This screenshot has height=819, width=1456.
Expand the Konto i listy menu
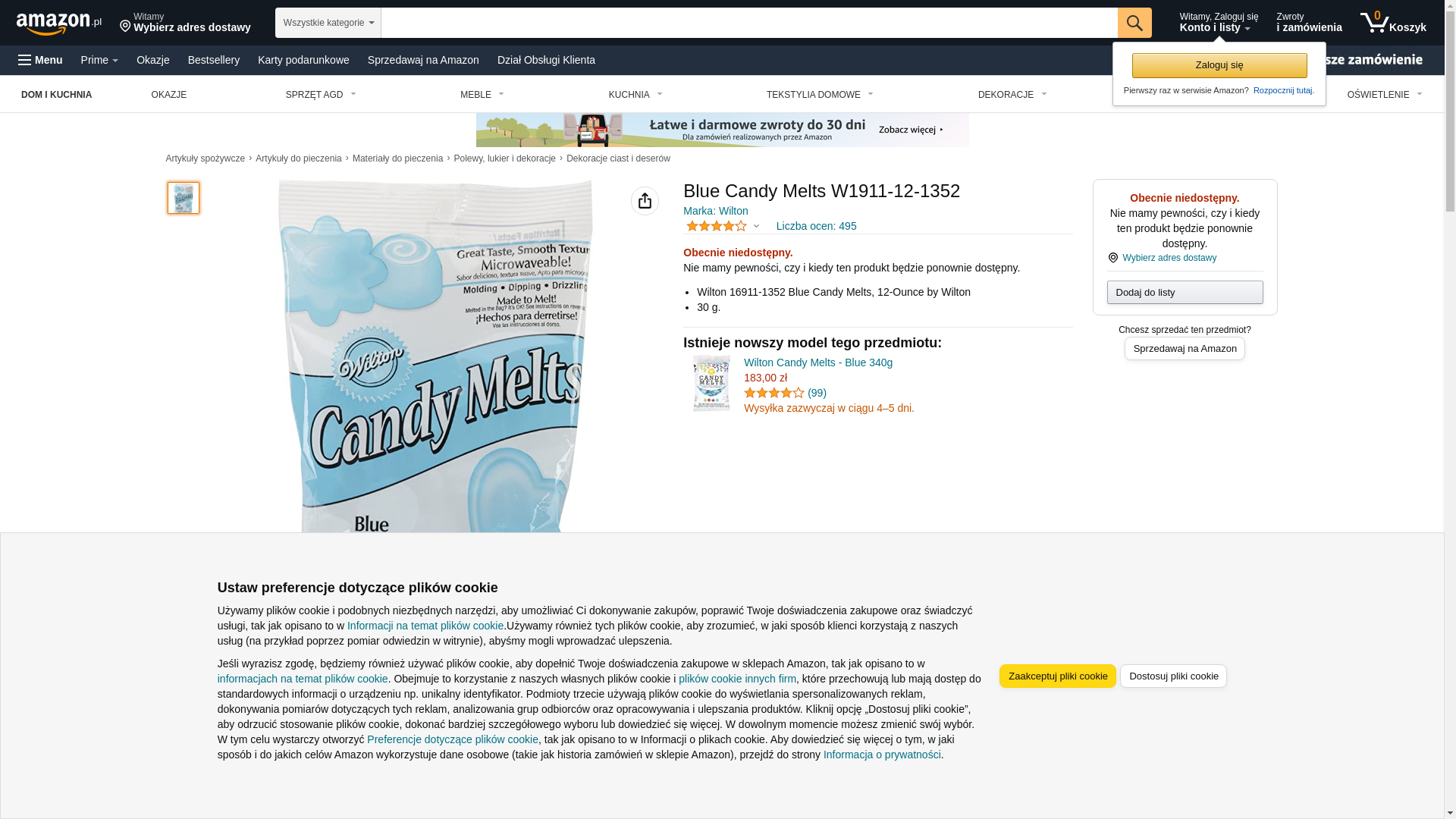(x=1218, y=23)
